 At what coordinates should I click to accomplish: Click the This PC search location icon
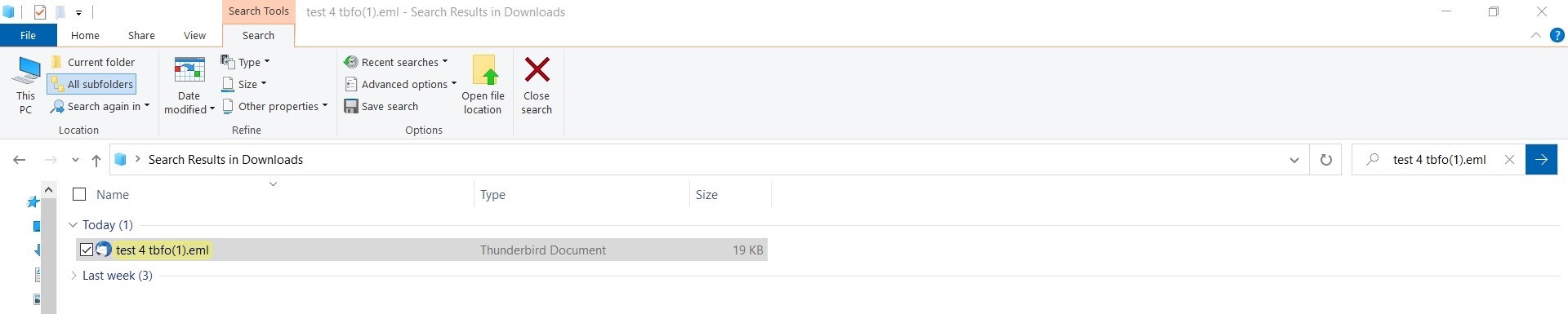coord(25,71)
